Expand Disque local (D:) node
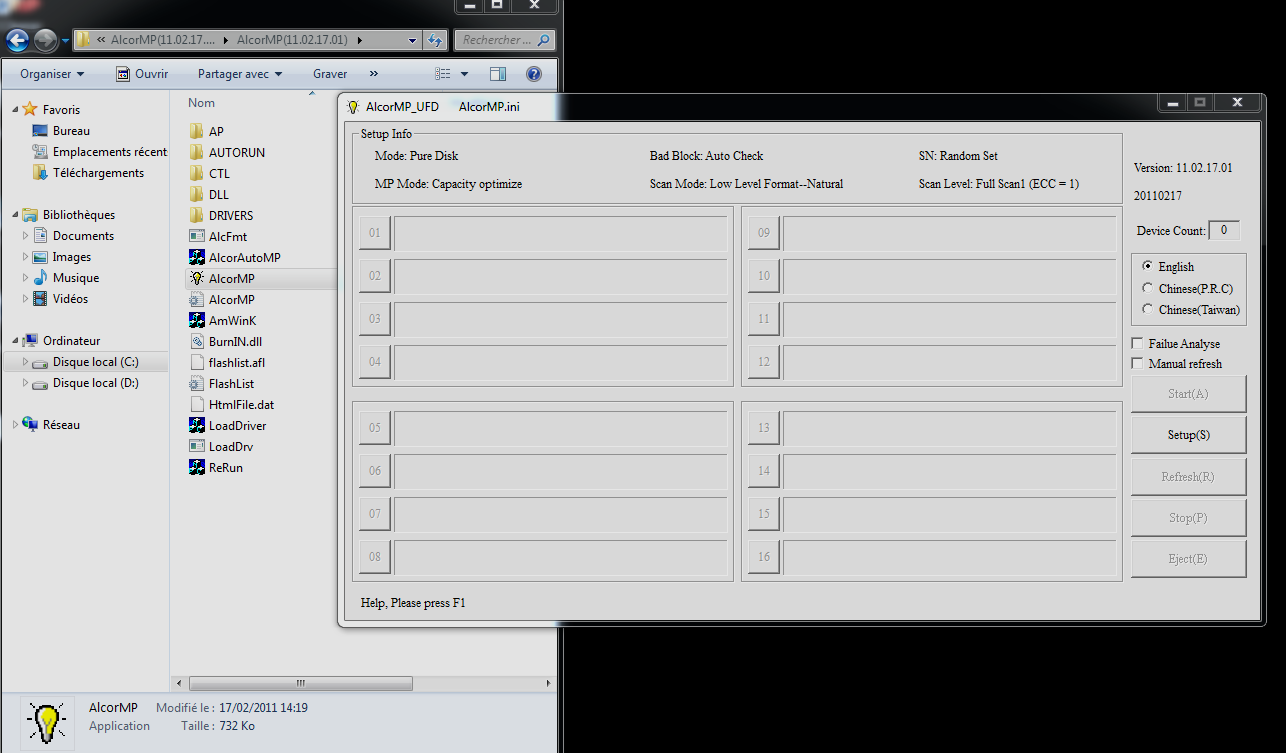Screen dimensions: 1286x753 25,383
